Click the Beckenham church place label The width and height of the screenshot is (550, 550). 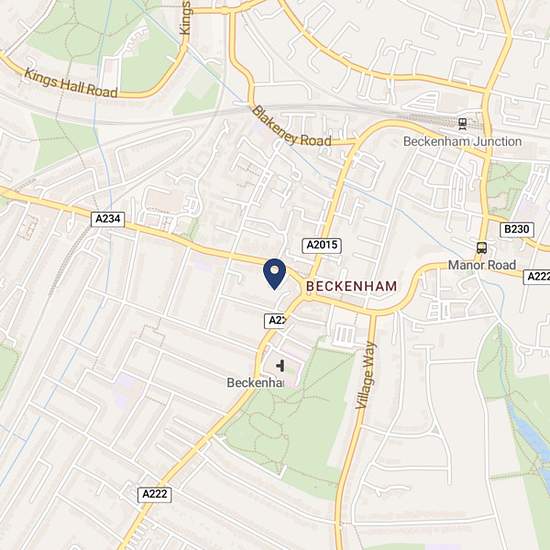255,383
